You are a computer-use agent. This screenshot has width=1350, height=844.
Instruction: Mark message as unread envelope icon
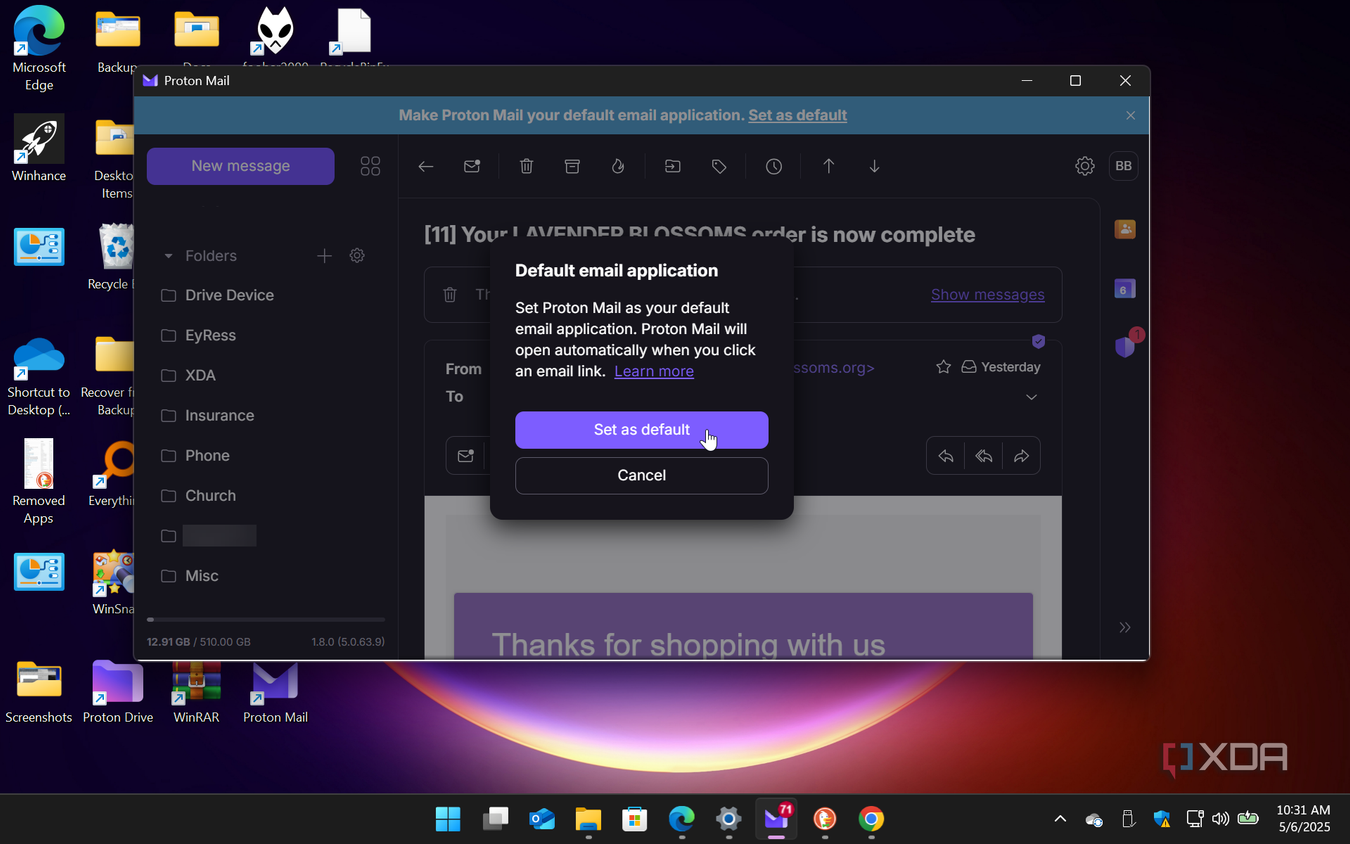coord(472,167)
